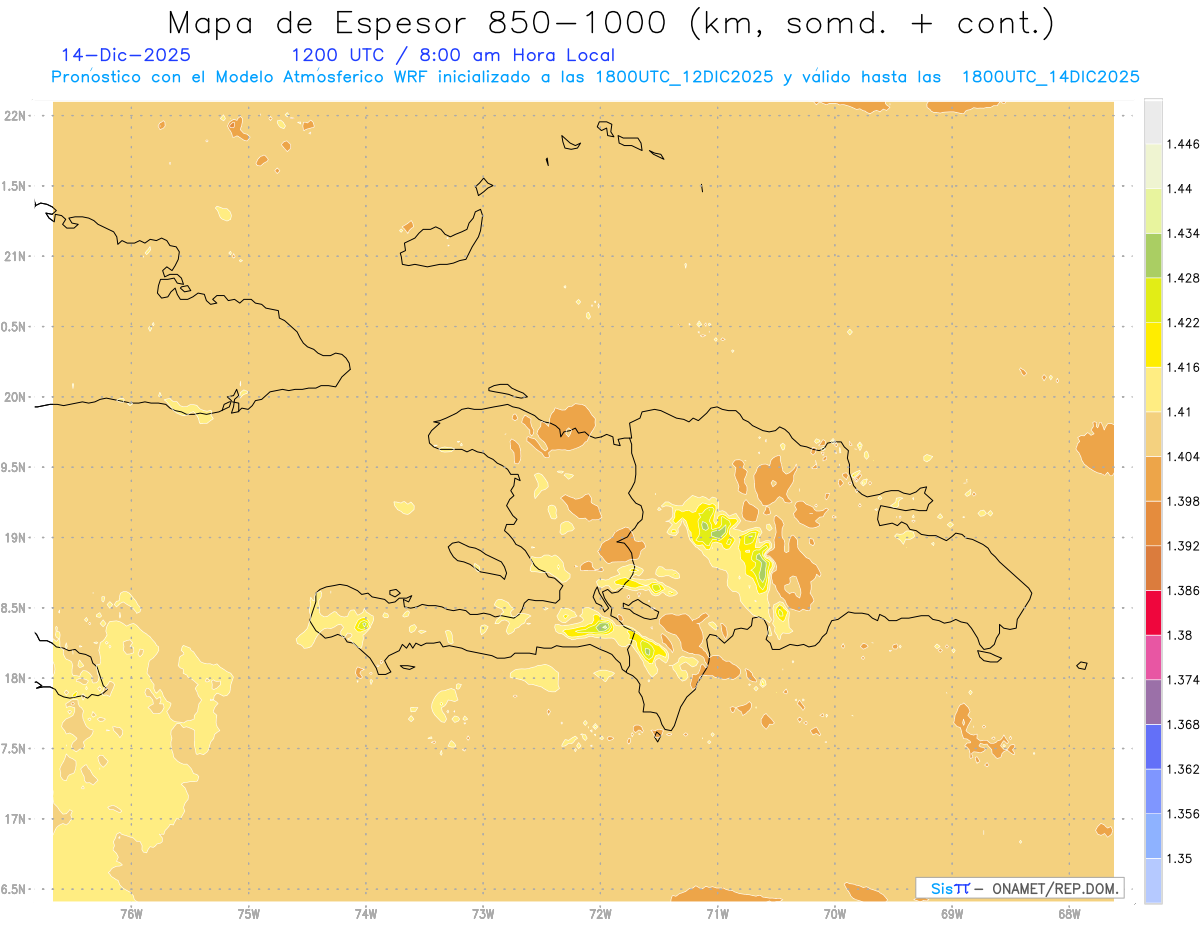1200x927 pixels.
Task: Click the legend value 1.374
Action: coord(1182,679)
